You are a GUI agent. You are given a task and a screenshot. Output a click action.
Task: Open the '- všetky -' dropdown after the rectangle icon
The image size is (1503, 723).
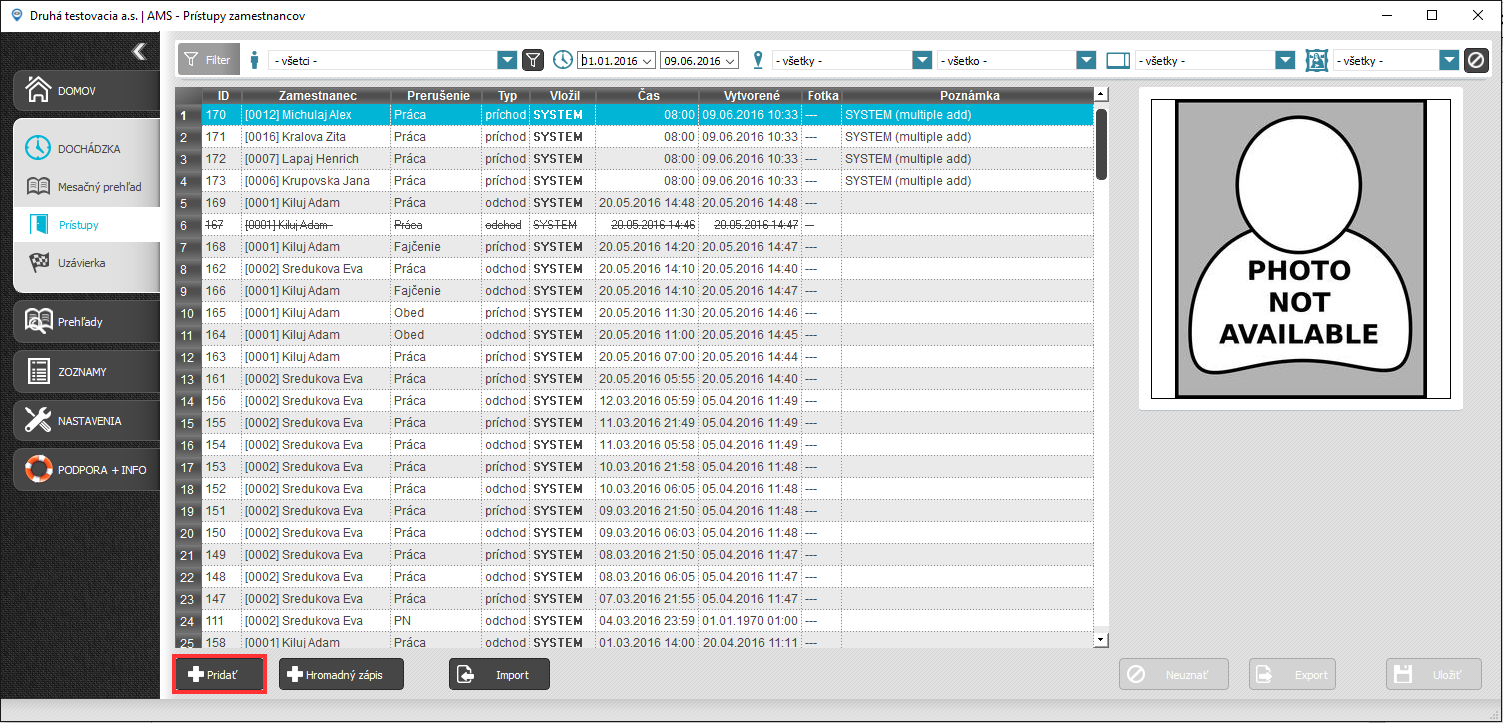coord(1286,61)
